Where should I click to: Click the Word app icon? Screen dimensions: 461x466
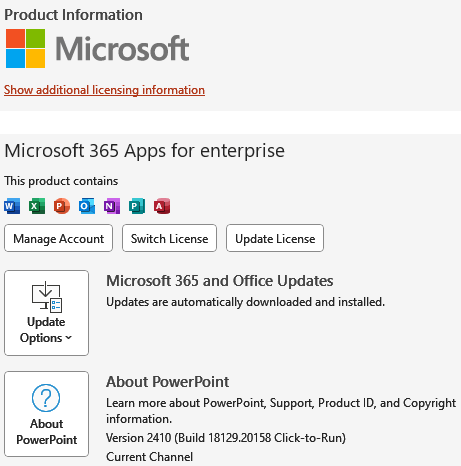(x=12, y=206)
